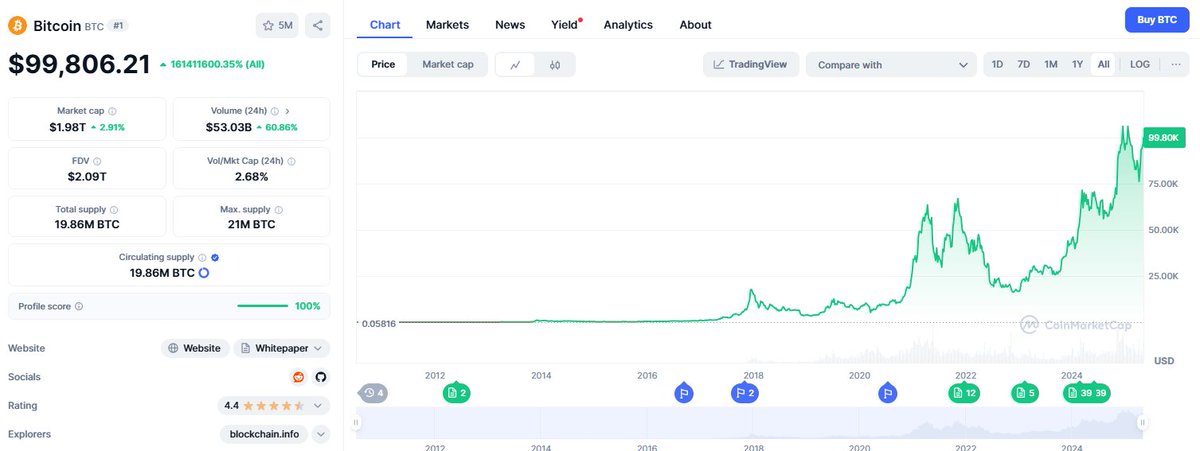This screenshot has width=1200, height=451.
Task: Show Total supply info icon
Action: coord(116,209)
